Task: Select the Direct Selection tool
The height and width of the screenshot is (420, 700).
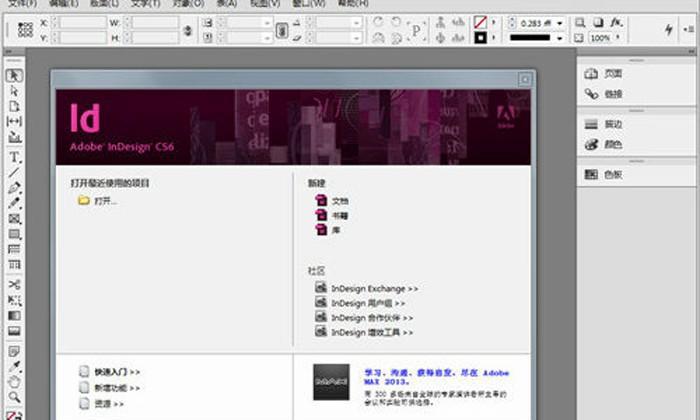Action: [x=14, y=91]
